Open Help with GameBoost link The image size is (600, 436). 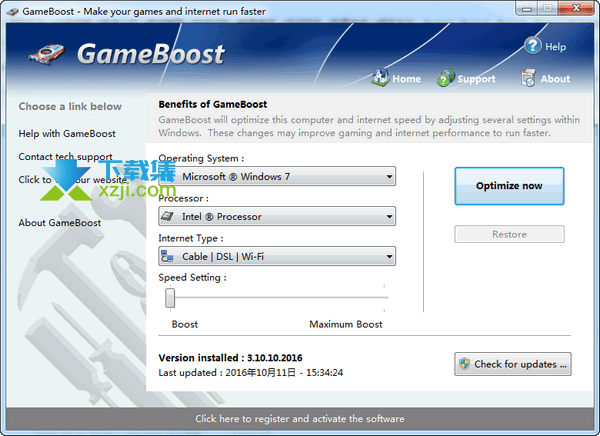pos(67,134)
